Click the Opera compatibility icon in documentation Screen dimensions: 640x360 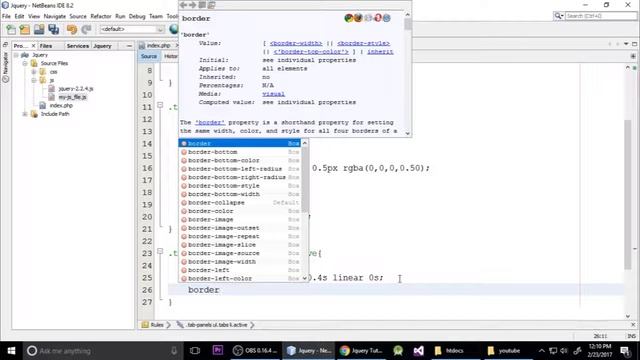(x=378, y=18)
